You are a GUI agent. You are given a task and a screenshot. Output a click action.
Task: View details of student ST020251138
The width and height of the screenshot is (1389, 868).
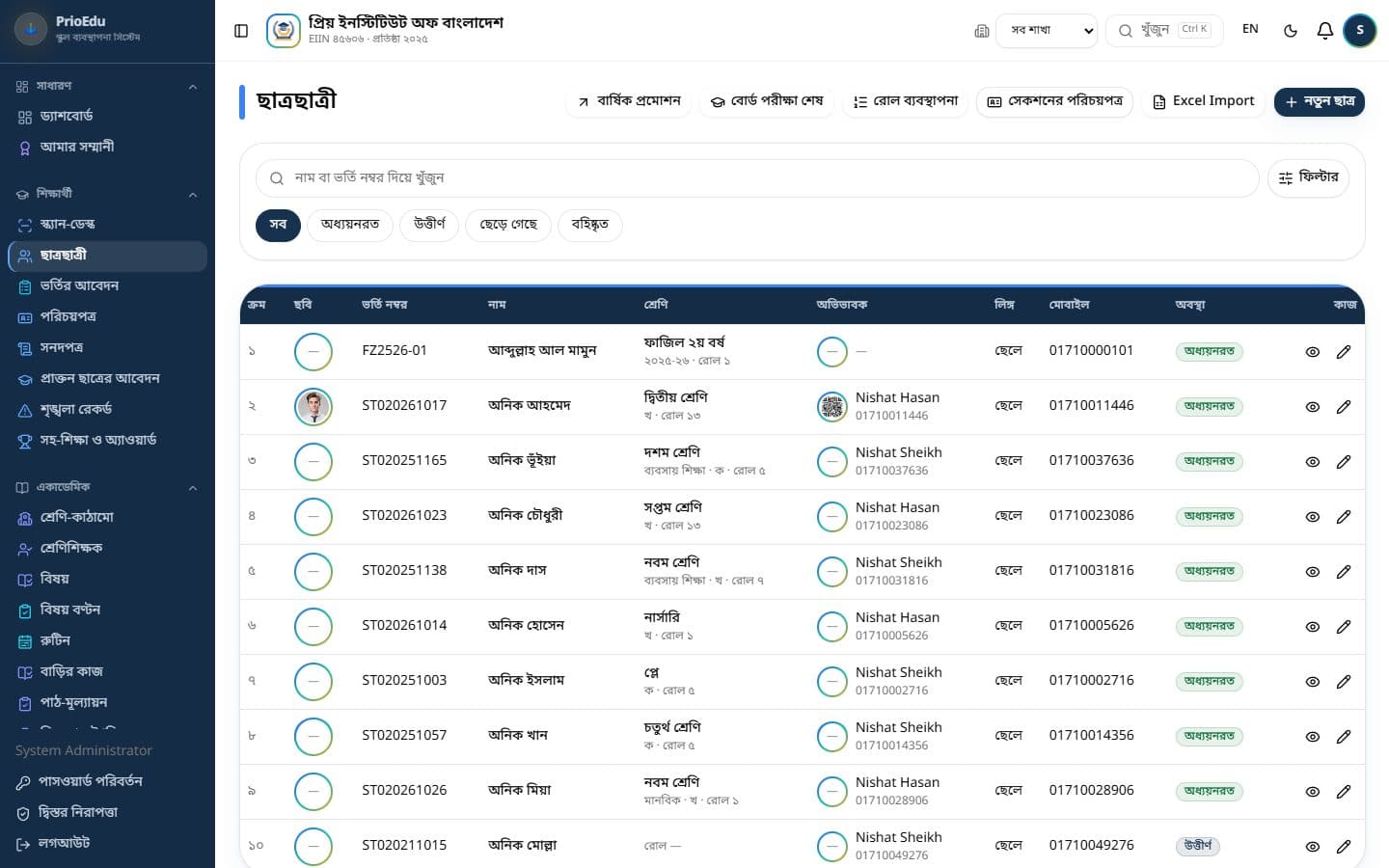coord(1313,572)
